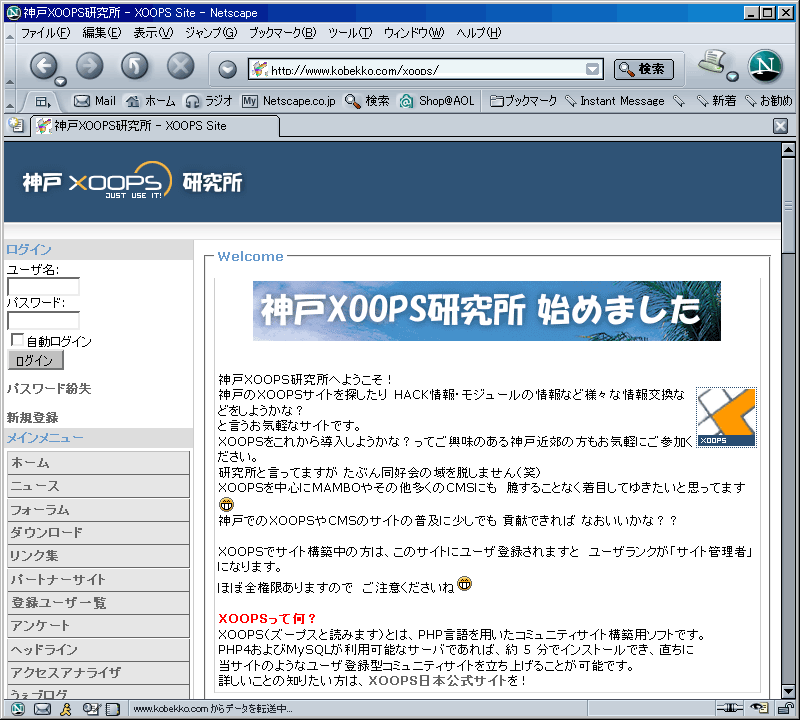Click the Navigator icon in status bar
Screen dimensions: 800x720
[18, 708]
